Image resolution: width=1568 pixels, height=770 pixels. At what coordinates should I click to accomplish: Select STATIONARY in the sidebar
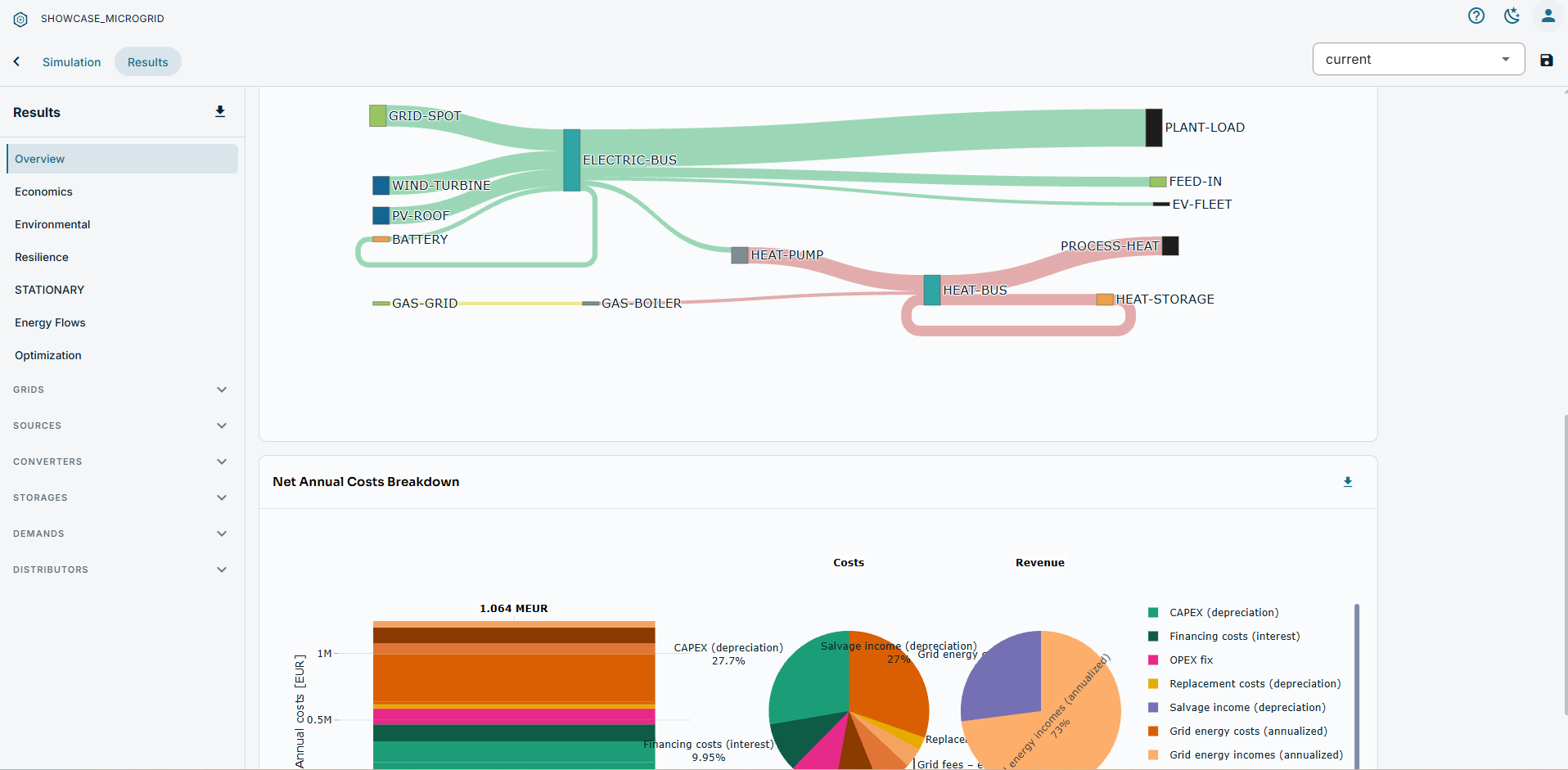[x=122, y=290]
